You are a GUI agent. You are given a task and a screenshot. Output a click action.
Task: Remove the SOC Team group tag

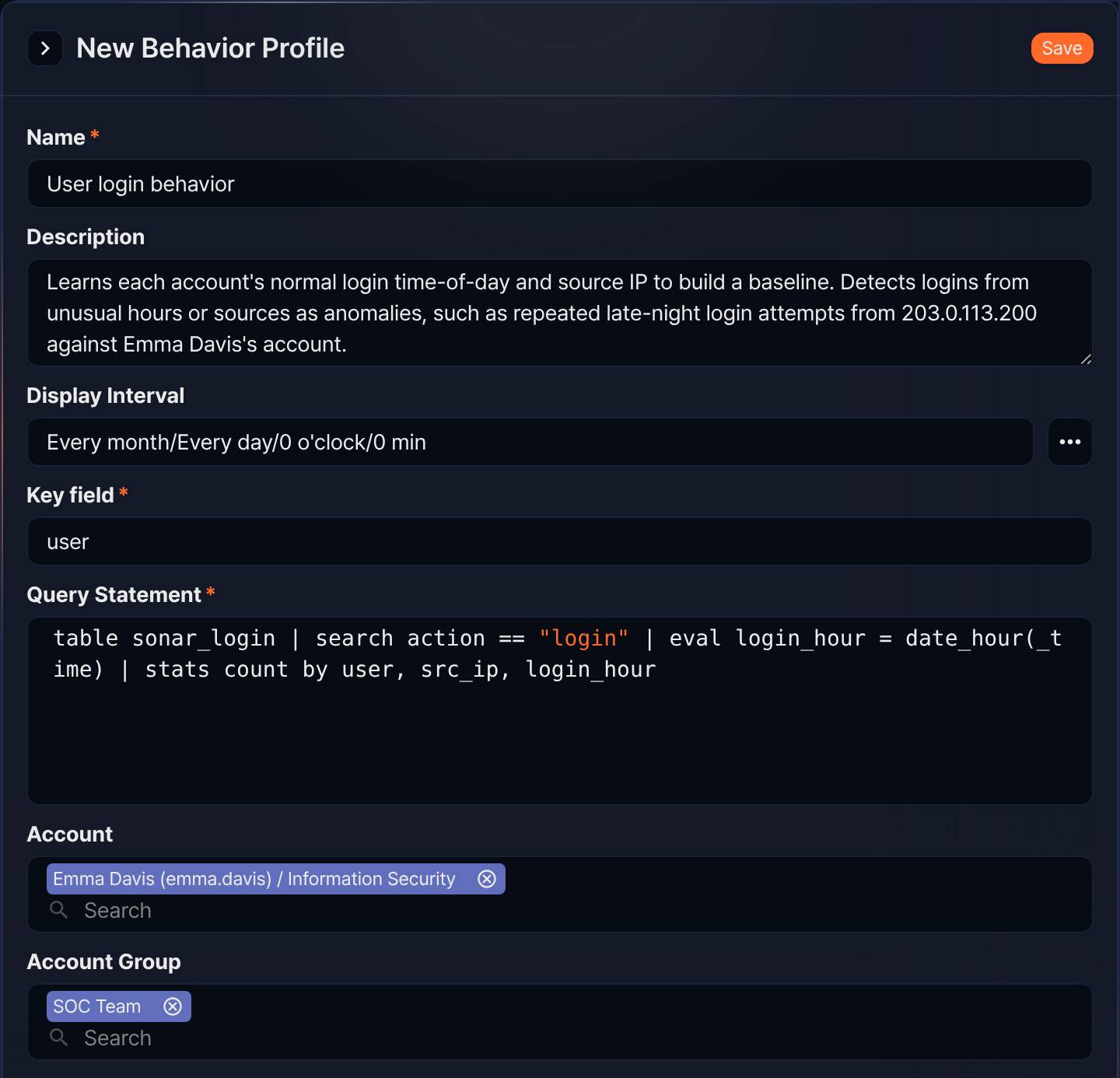[173, 1006]
